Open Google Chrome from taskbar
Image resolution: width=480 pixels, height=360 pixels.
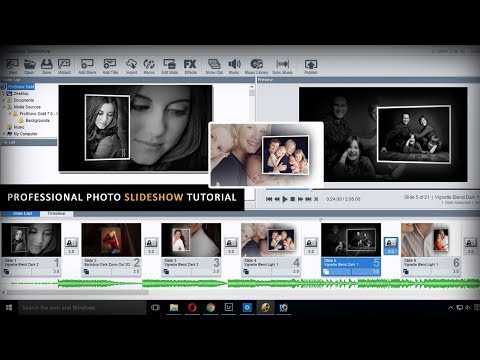pyautogui.click(x=210, y=308)
